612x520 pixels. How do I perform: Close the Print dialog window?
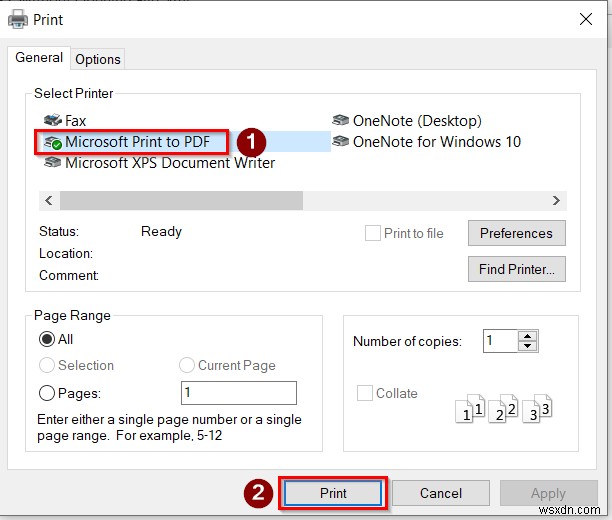pyautogui.click(x=585, y=19)
